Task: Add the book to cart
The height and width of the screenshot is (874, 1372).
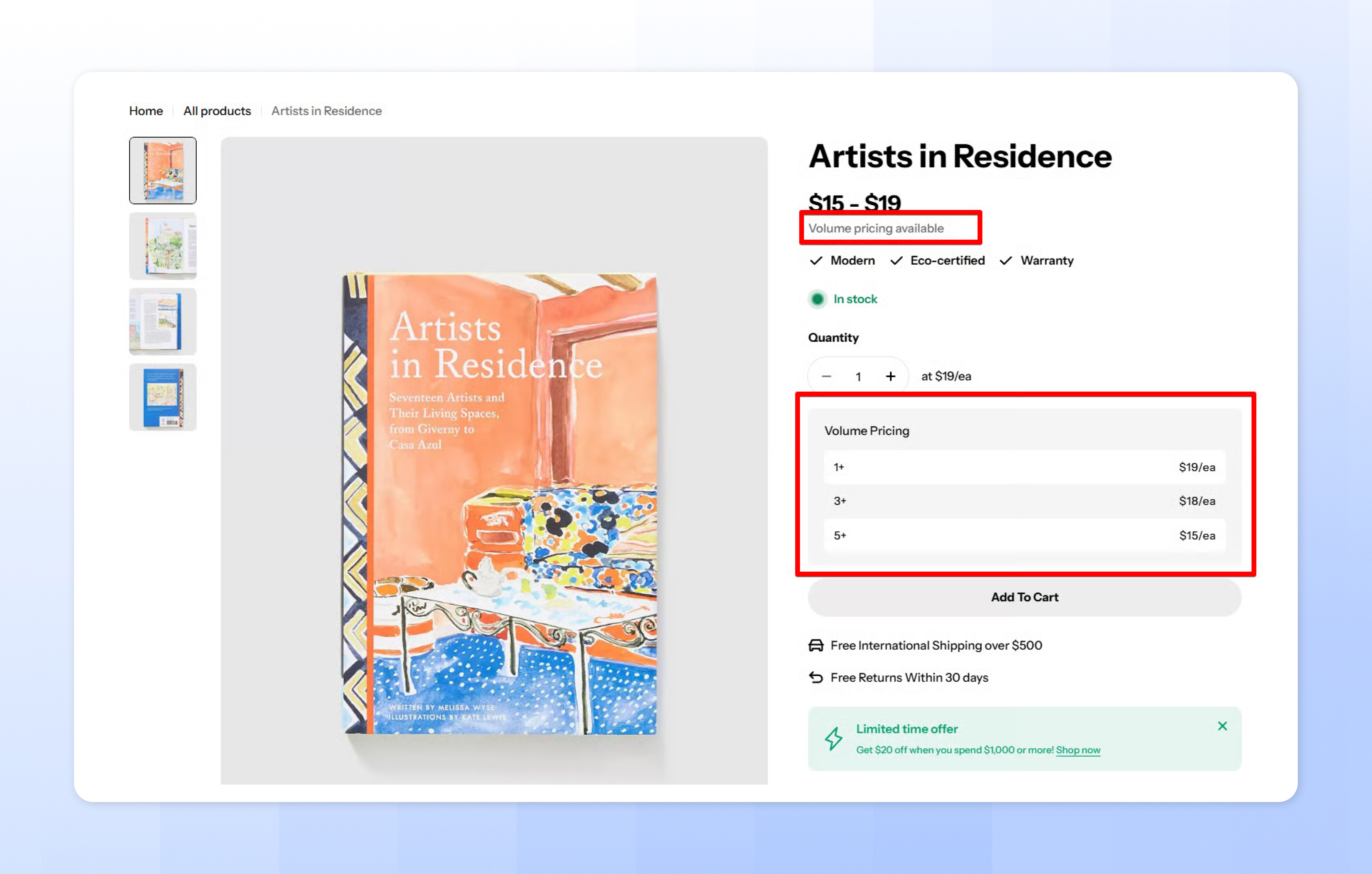Action: pyautogui.click(x=1025, y=597)
